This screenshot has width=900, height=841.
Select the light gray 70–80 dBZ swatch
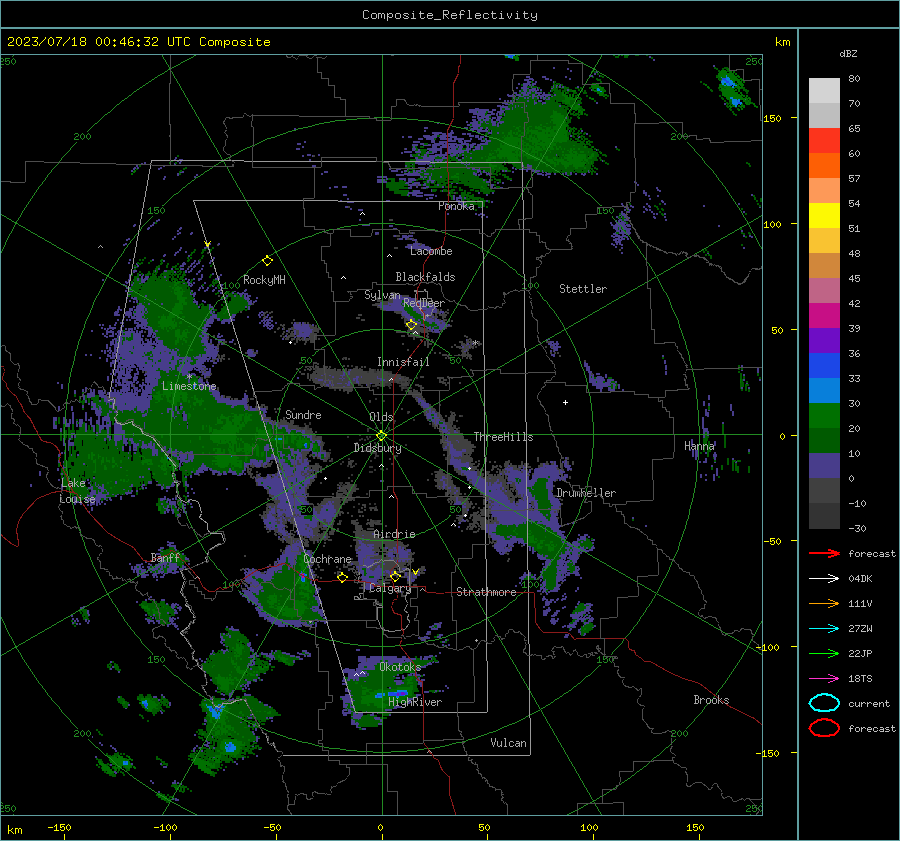point(824,91)
